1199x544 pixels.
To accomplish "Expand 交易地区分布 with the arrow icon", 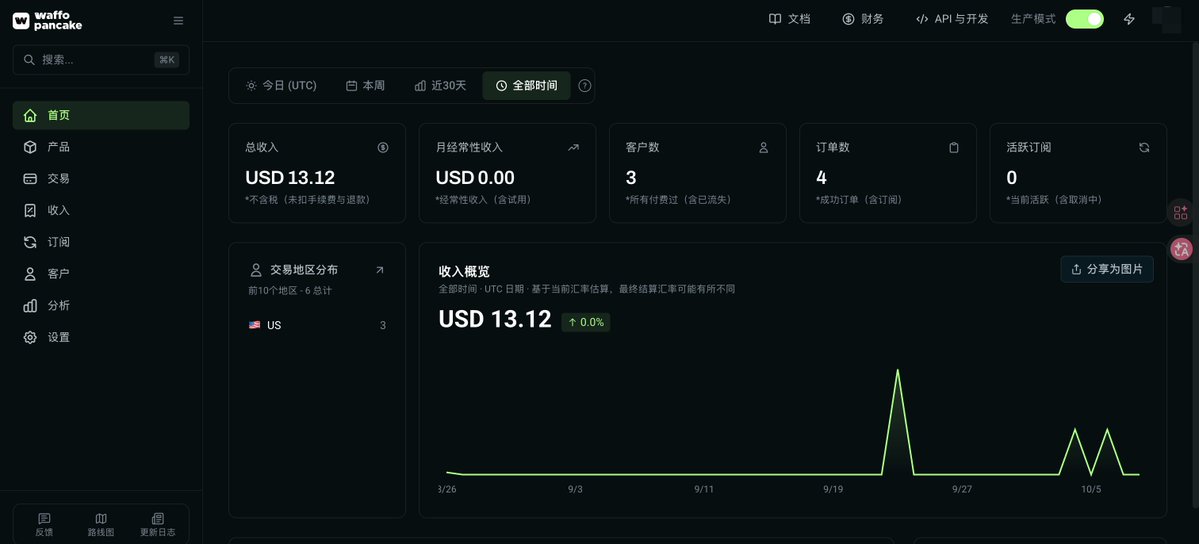I will pos(380,270).
